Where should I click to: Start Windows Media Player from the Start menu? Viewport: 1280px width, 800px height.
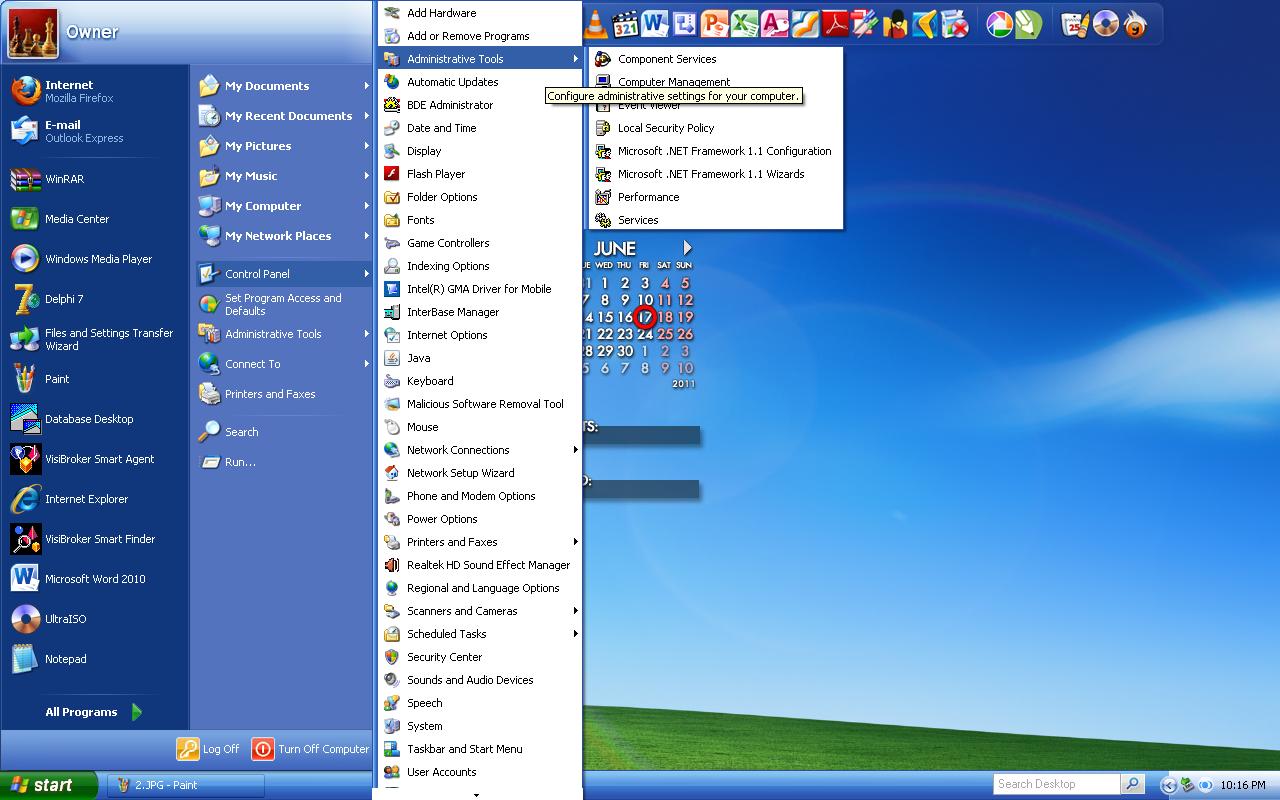(95, 259)
